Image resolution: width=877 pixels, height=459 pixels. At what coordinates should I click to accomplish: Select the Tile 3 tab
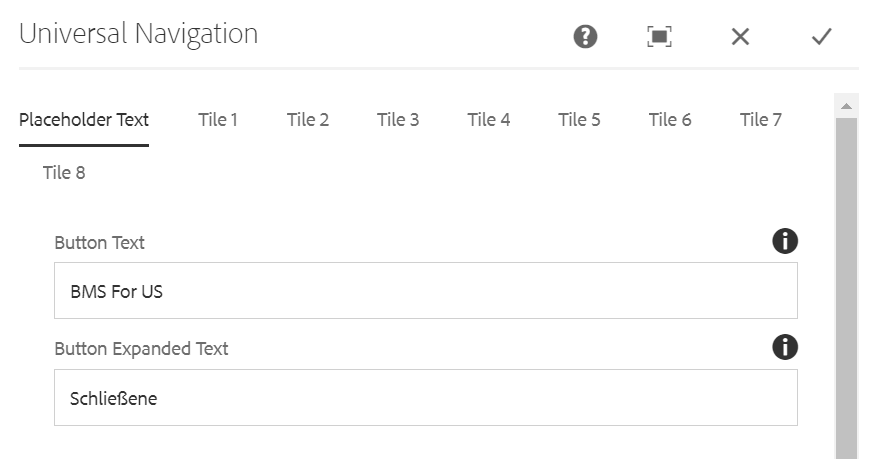(x=398, y=120)
